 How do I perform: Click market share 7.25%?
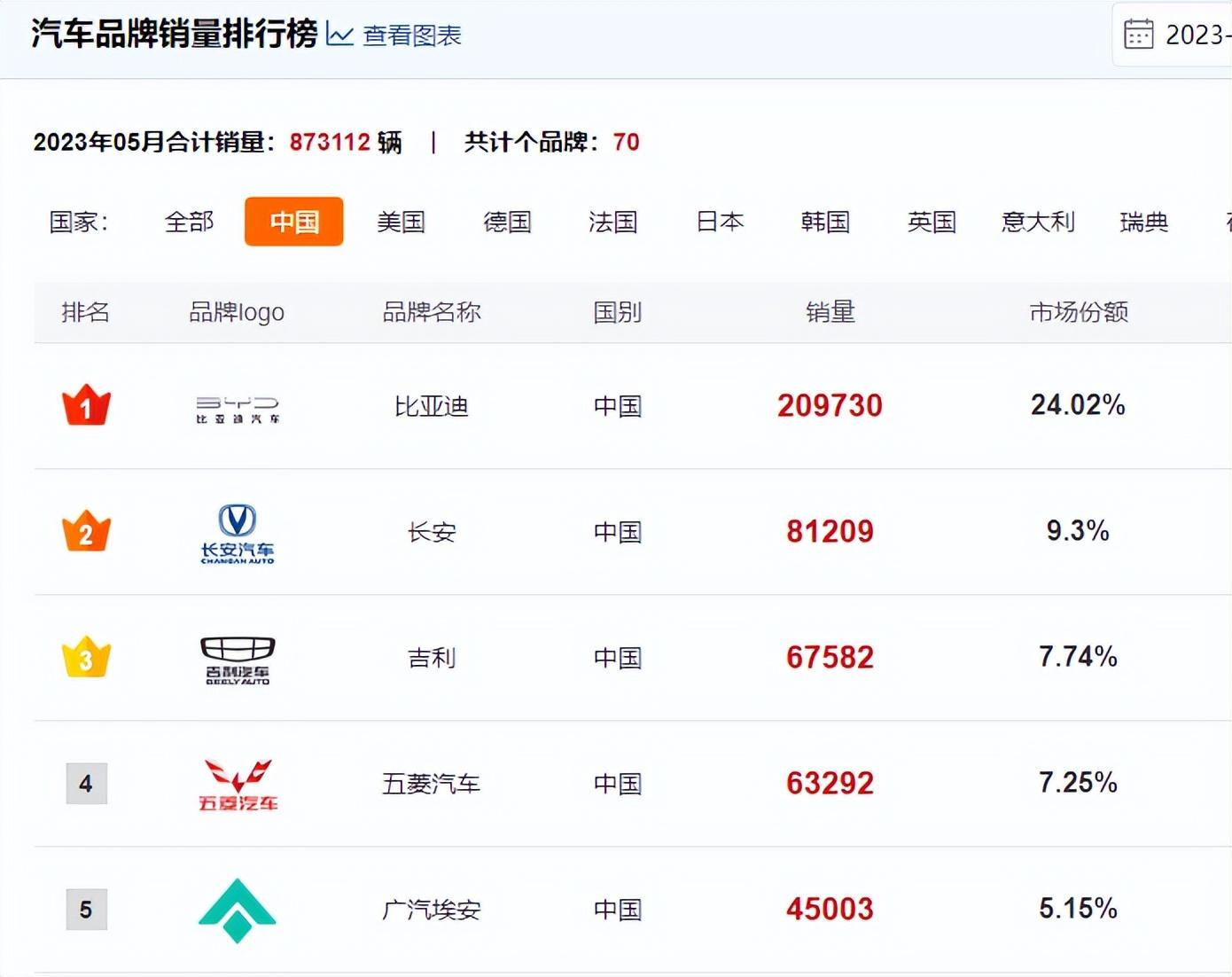point(1079,783)
